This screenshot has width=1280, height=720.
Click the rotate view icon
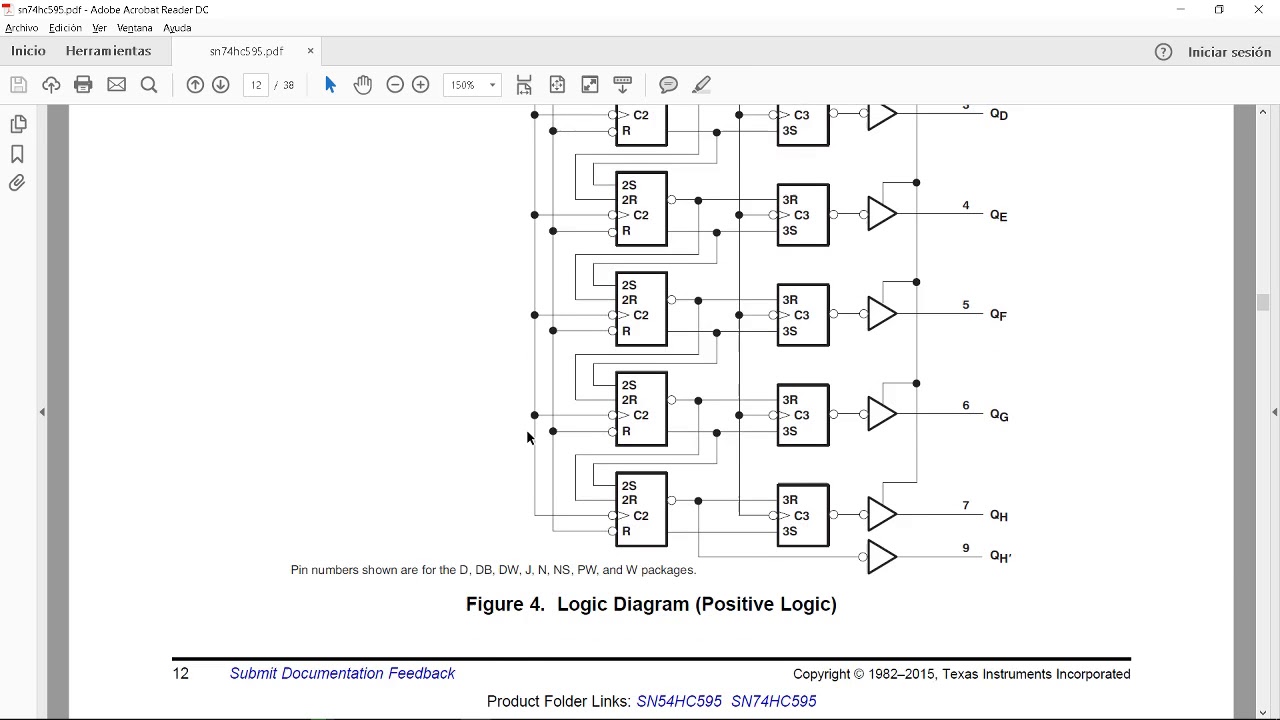(557, 85)
